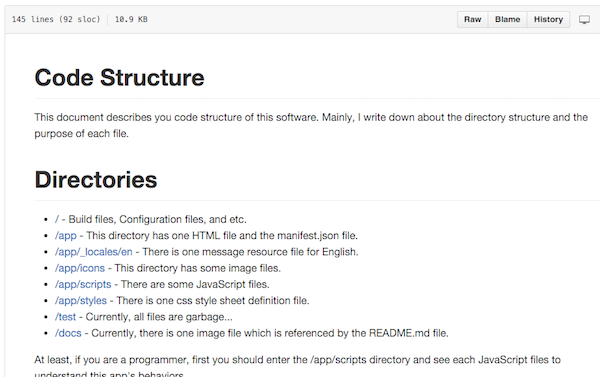
Task: Click text "one message resource file for English."
Action: 270,252
